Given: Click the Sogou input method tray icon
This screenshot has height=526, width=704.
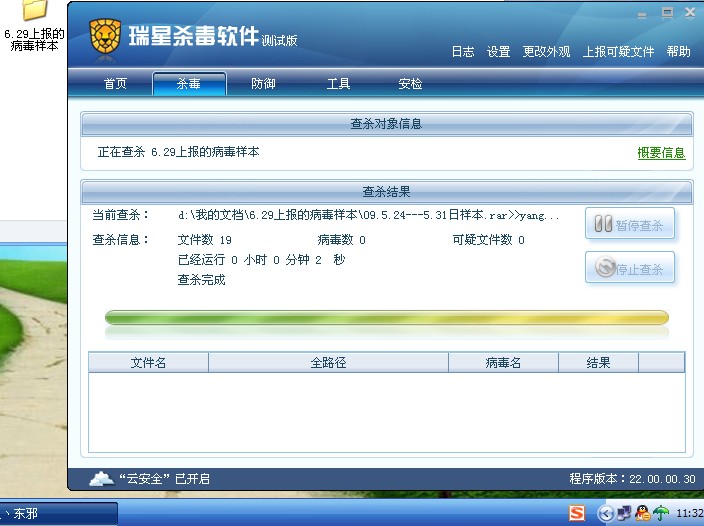Looking at the screenshot, I should 577,513.
